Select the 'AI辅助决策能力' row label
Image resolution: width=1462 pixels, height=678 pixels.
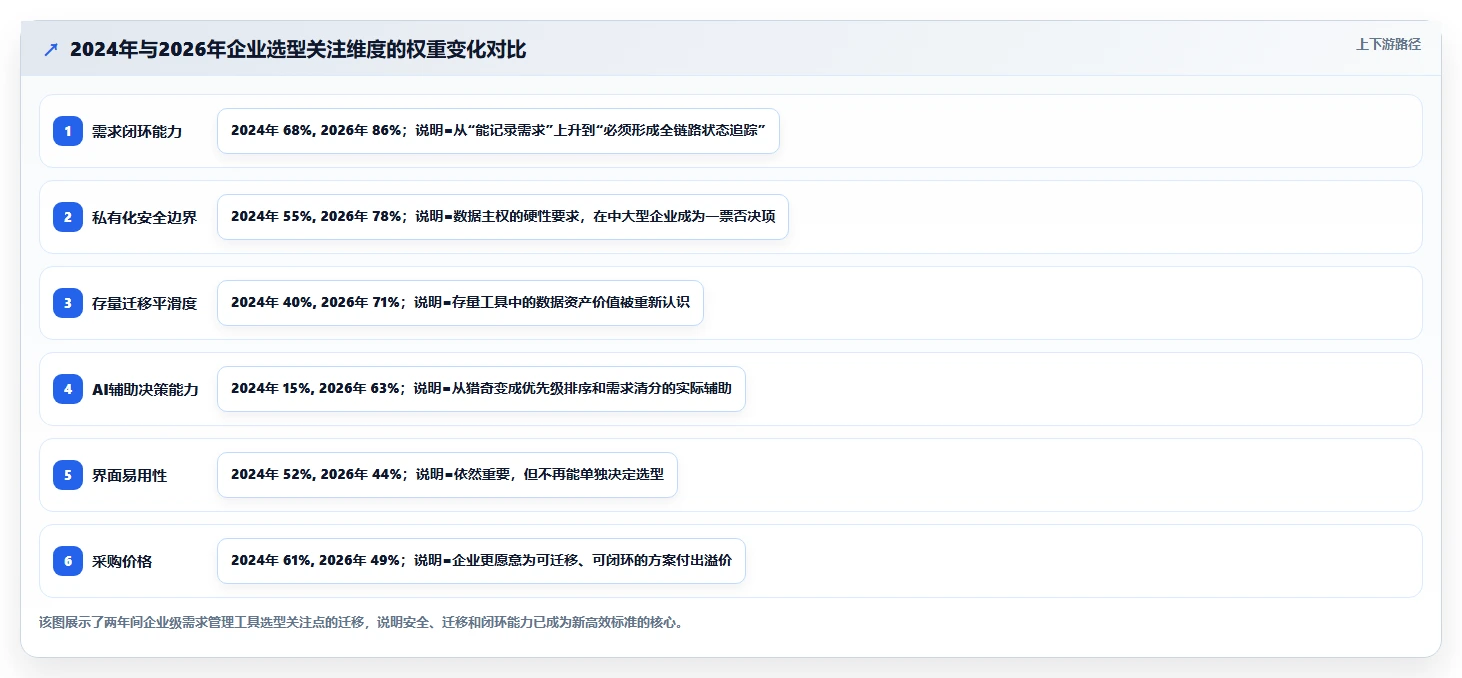(145, 389)
